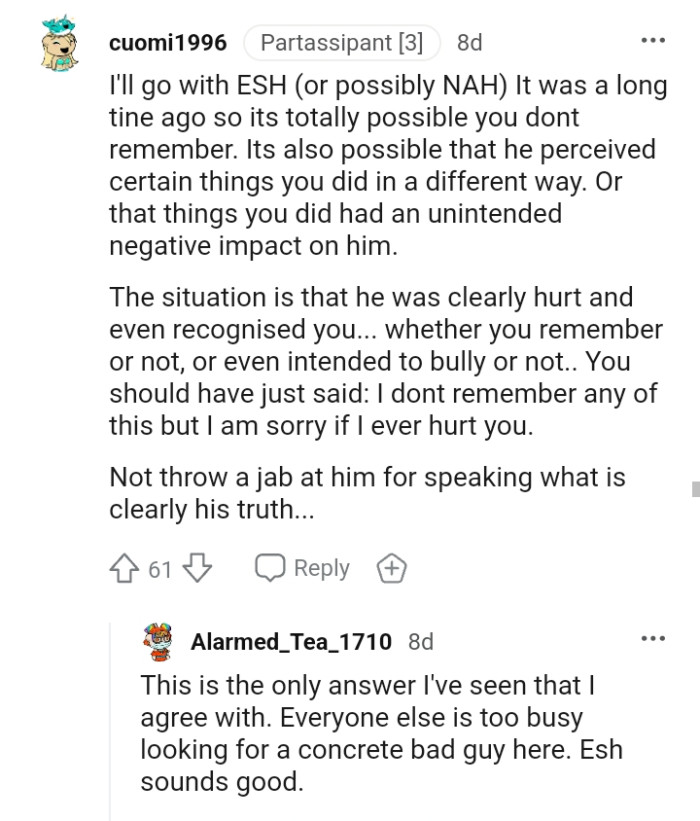This screenshot has width=700, height=821.
Task: Click Alarmed_Tea_1710's avatar
Action: click(158, 641)
